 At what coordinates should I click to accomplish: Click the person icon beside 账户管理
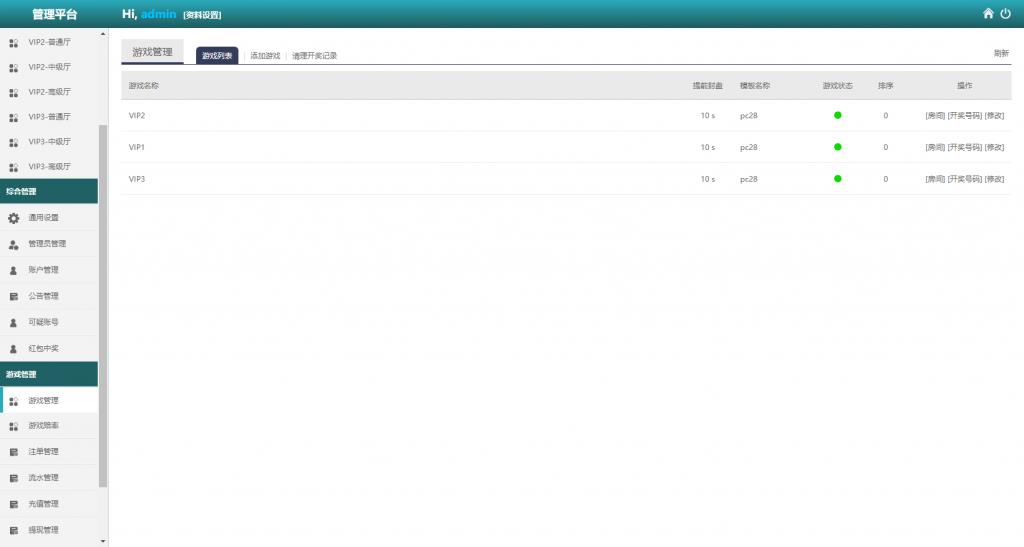[x=14, y=270]
